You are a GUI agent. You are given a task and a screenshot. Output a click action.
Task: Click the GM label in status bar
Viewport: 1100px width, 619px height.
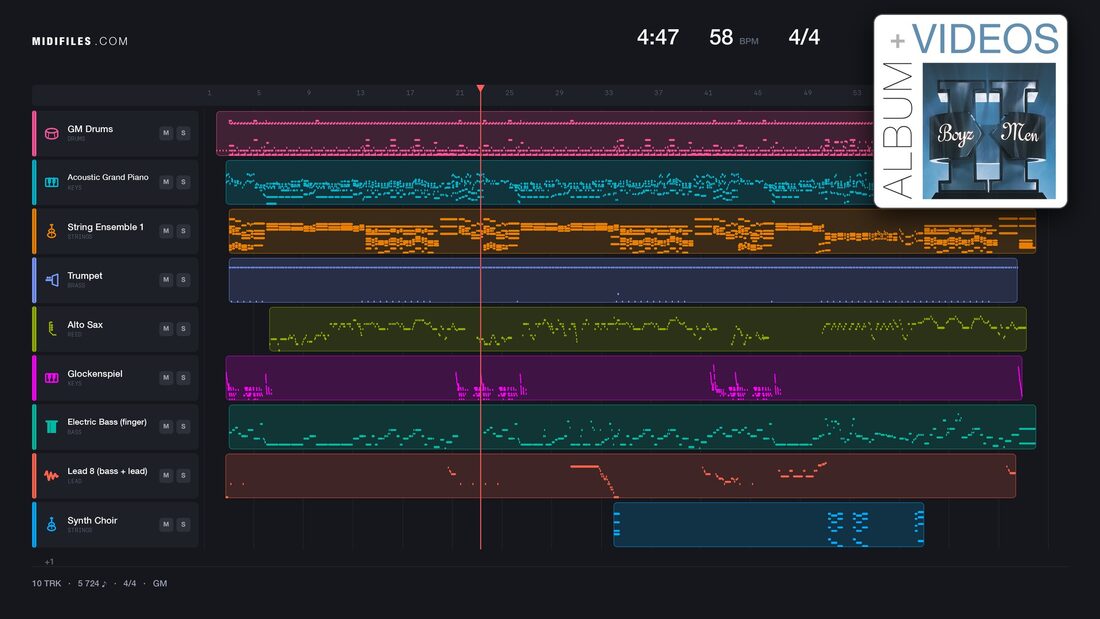pos(160,583)
